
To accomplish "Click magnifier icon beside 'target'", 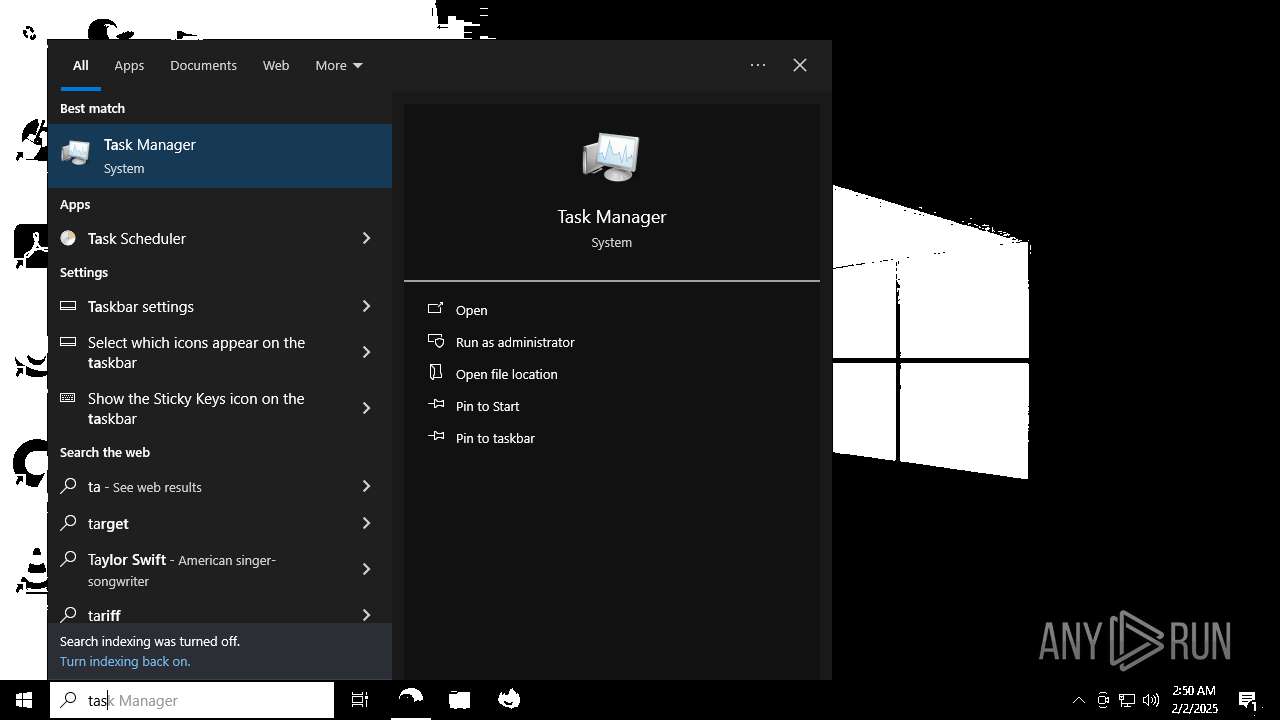I will click(68, 522).
